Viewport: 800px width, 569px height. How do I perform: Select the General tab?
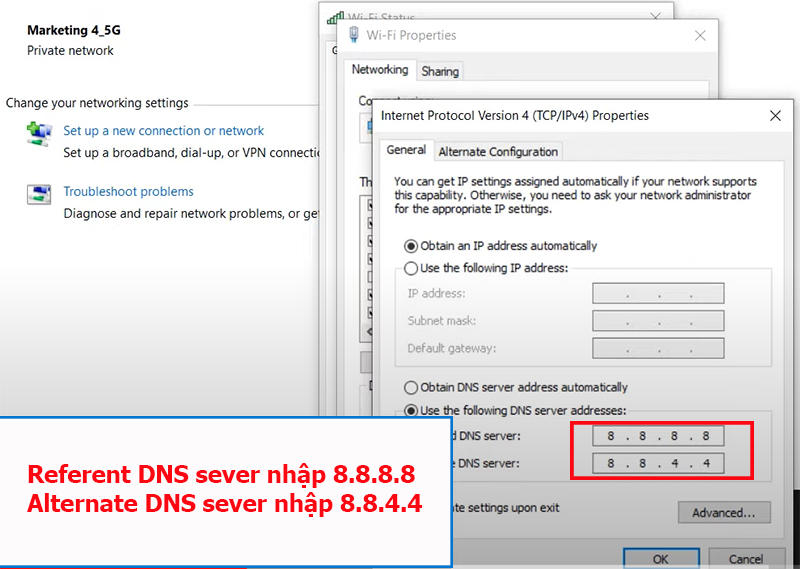coord(407,150)
